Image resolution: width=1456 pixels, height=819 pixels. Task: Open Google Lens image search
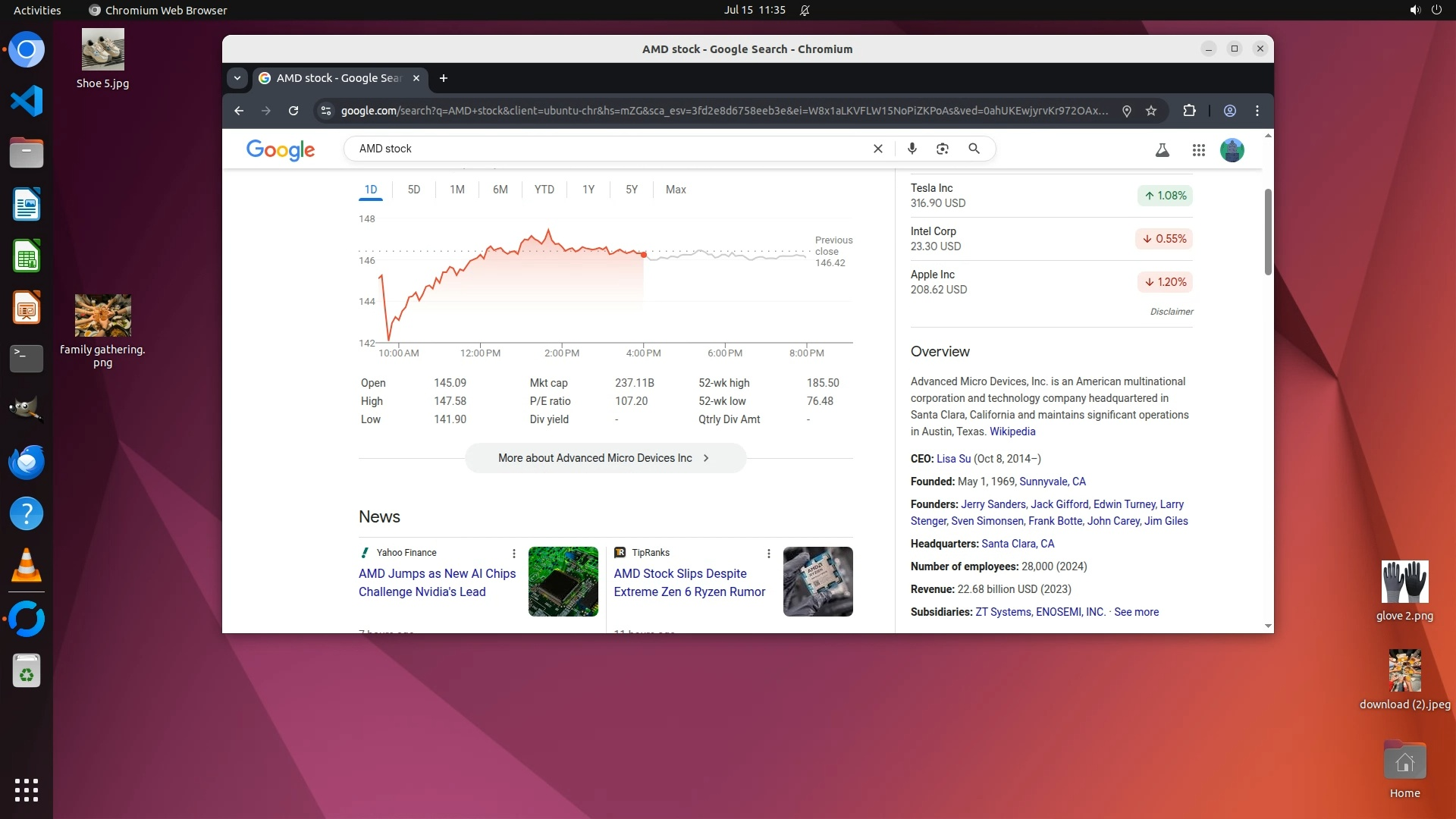[x=943, y=149]
